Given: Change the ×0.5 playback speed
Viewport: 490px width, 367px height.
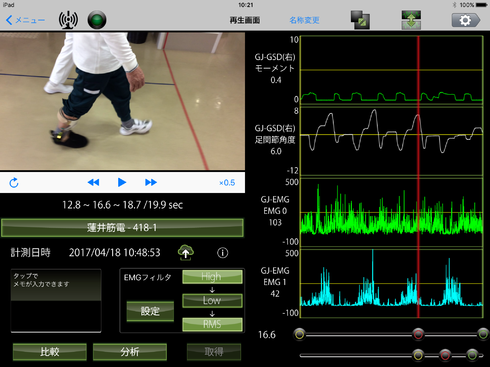Looking at the screenshot, I should pyautogui.click(x=227, y=183).
